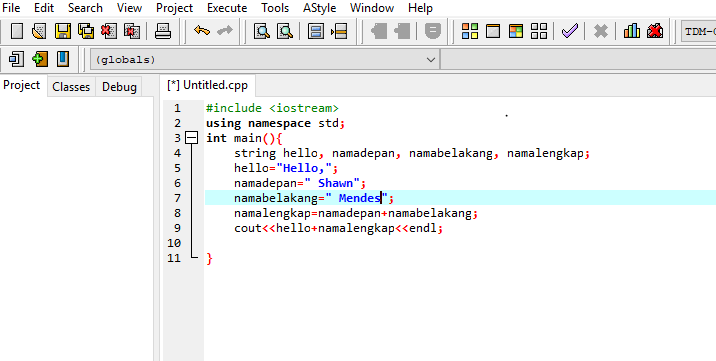Click the green plus icon in second toolbar row

40,59
